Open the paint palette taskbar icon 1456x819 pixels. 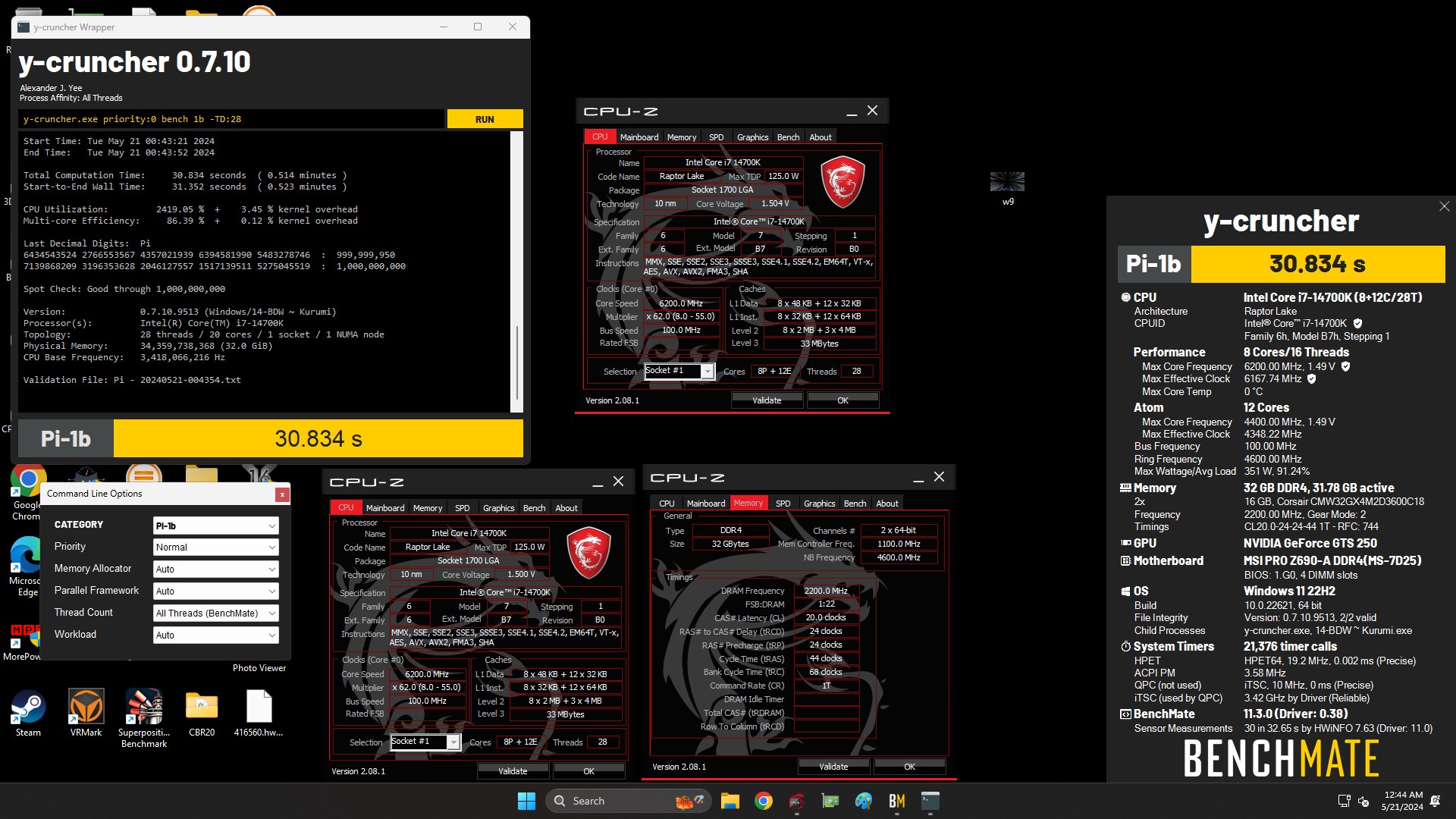pyautogui.click(x=864, y=801)
